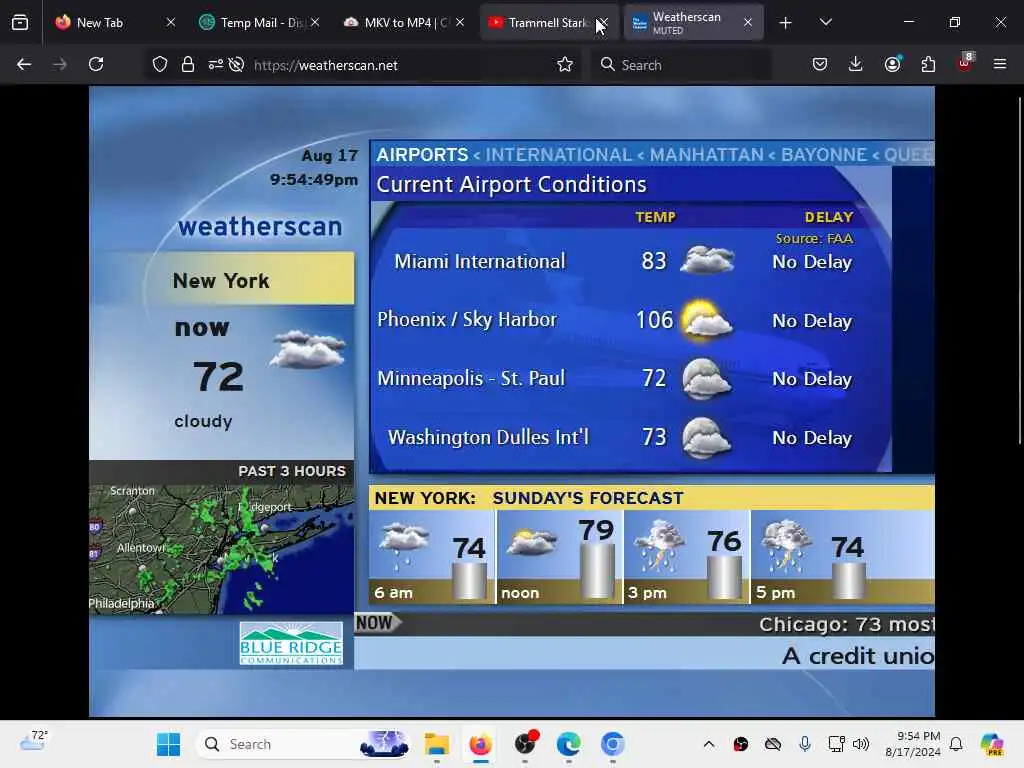Open the uBlock Origin extension icon
The height and width of the screenshot is (768, 1024).
pyautogui.click(x=965, y=63)
